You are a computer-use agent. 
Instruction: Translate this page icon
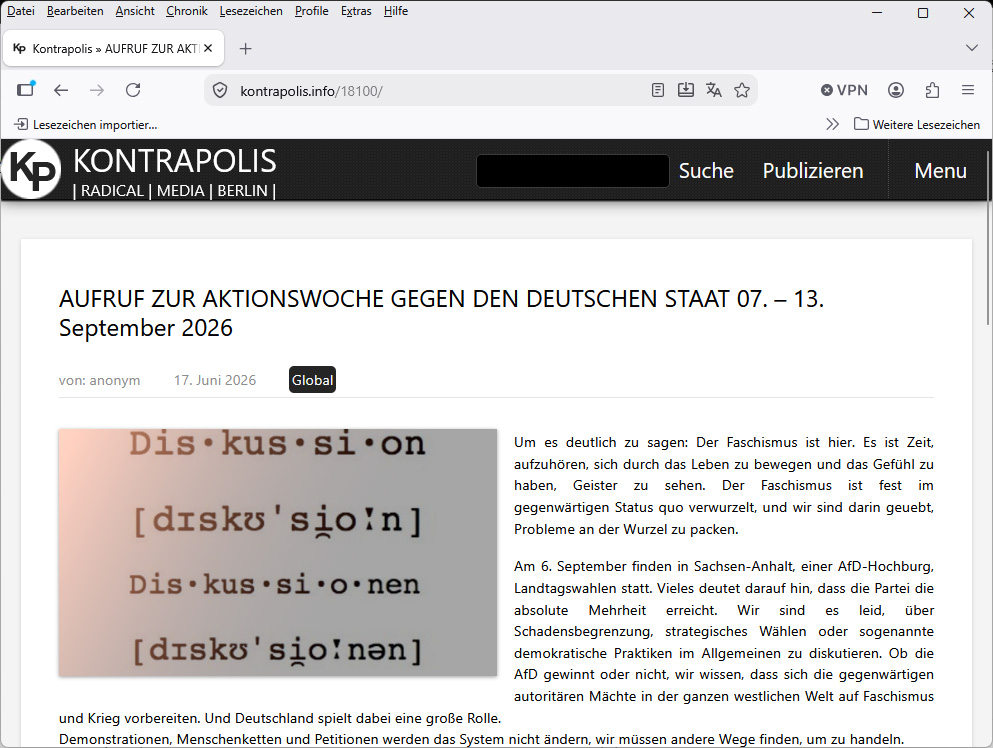tap(714, 91)
